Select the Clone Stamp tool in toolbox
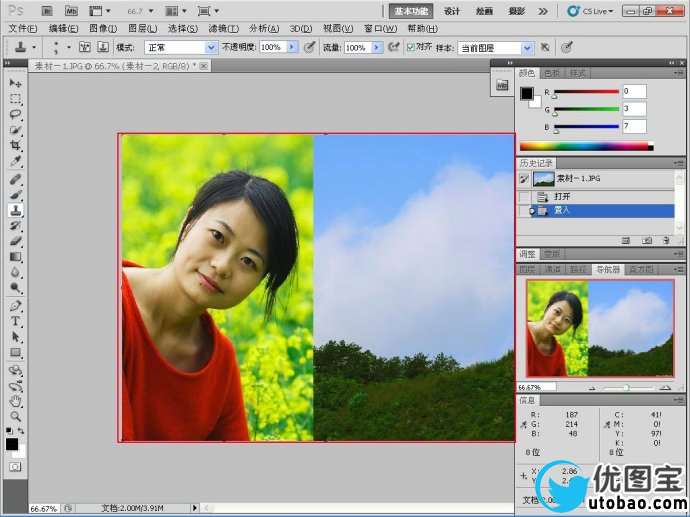This screenshot has height=517, width=690. point(15,210)
